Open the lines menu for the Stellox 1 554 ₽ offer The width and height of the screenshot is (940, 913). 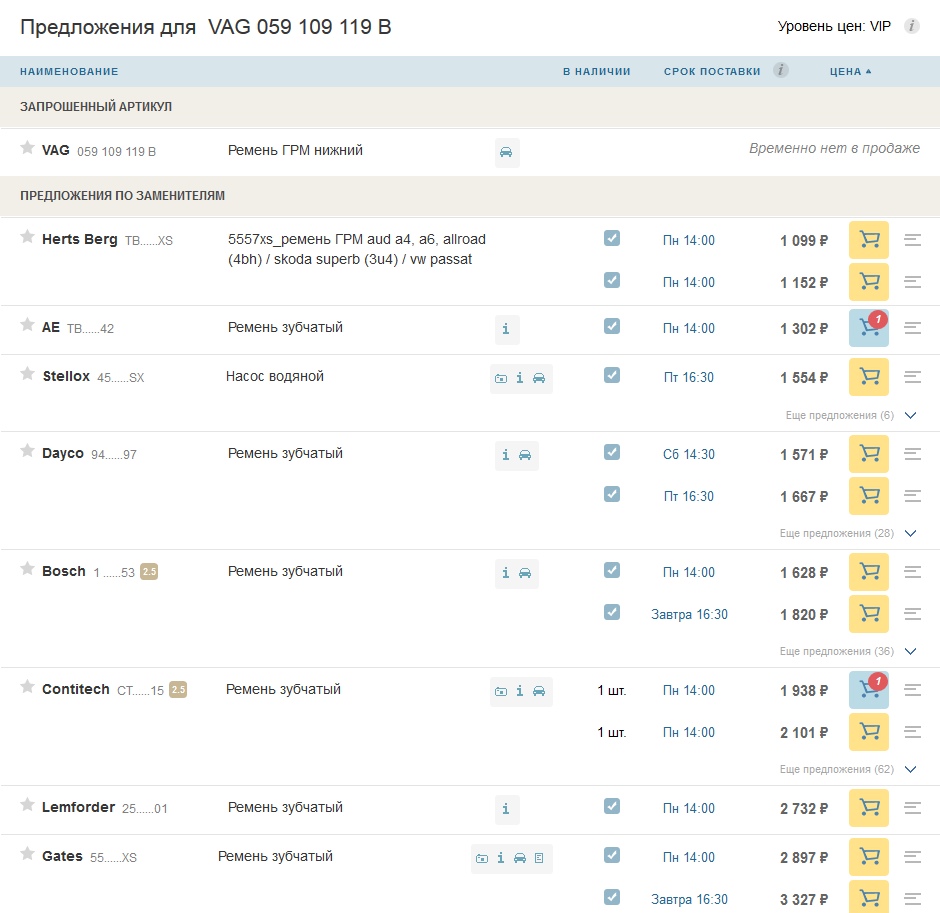(912, 377)
